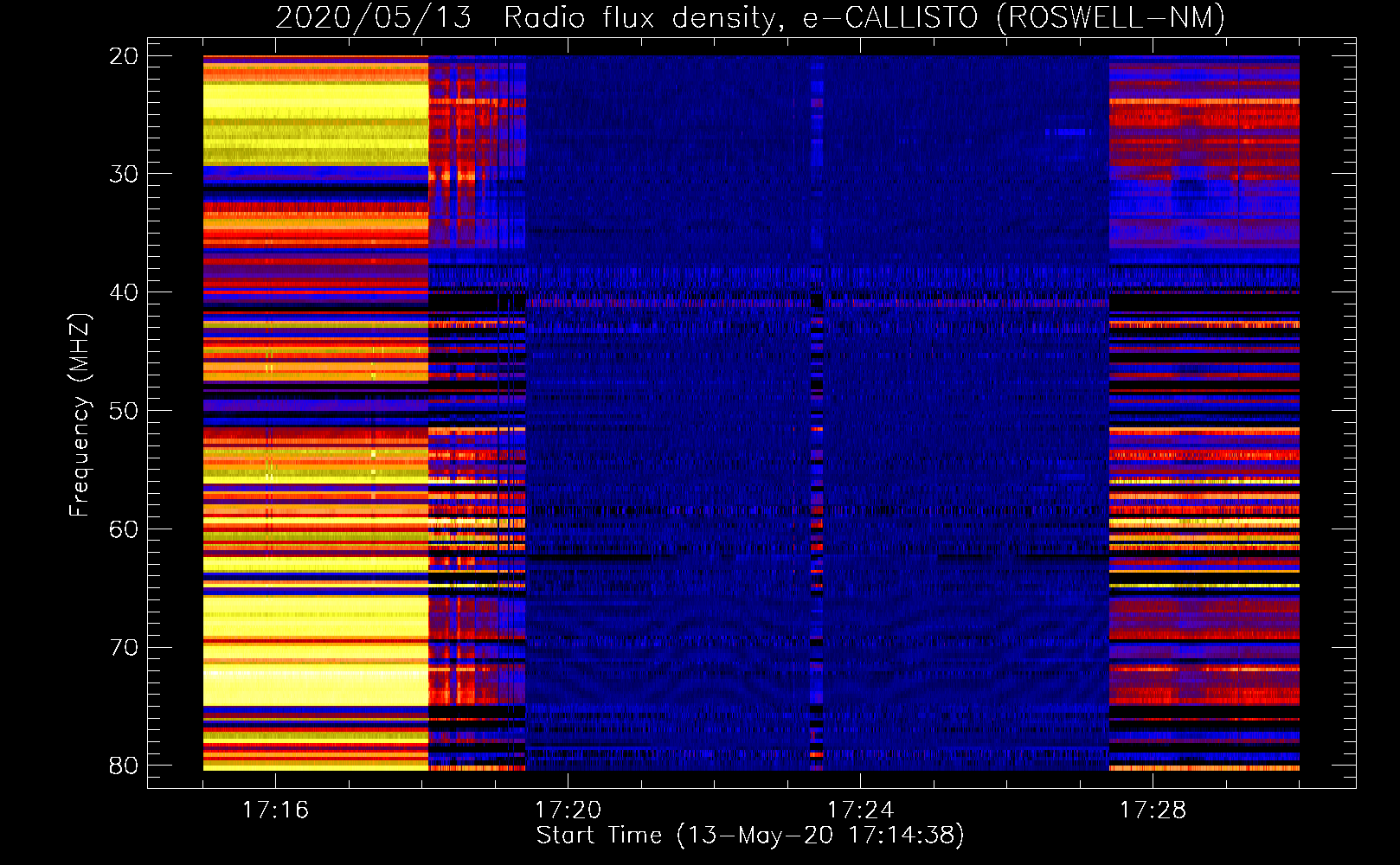1400x865 pixels.
Task: Click the 17:24 time tick label
Action: pos(860,811)
